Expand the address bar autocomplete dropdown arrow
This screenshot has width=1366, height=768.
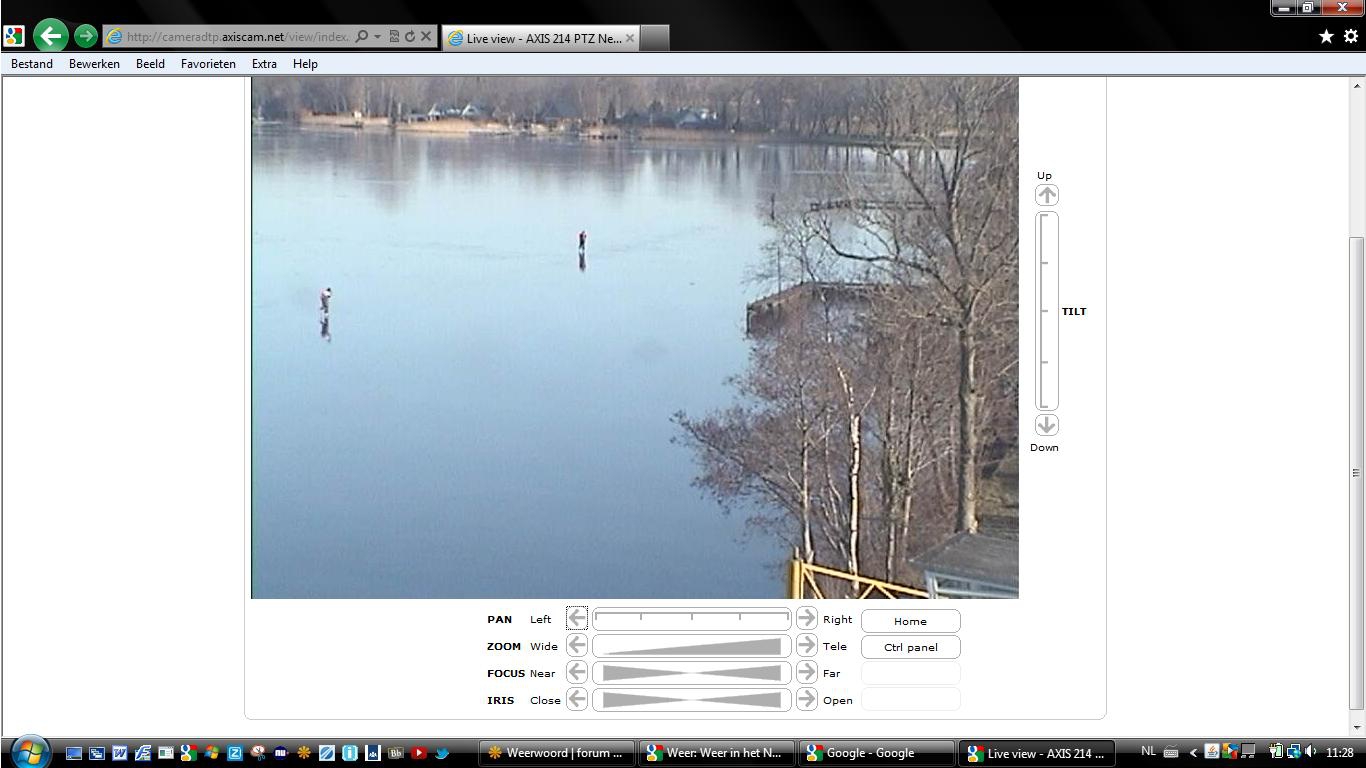click(x=377, y=37)
